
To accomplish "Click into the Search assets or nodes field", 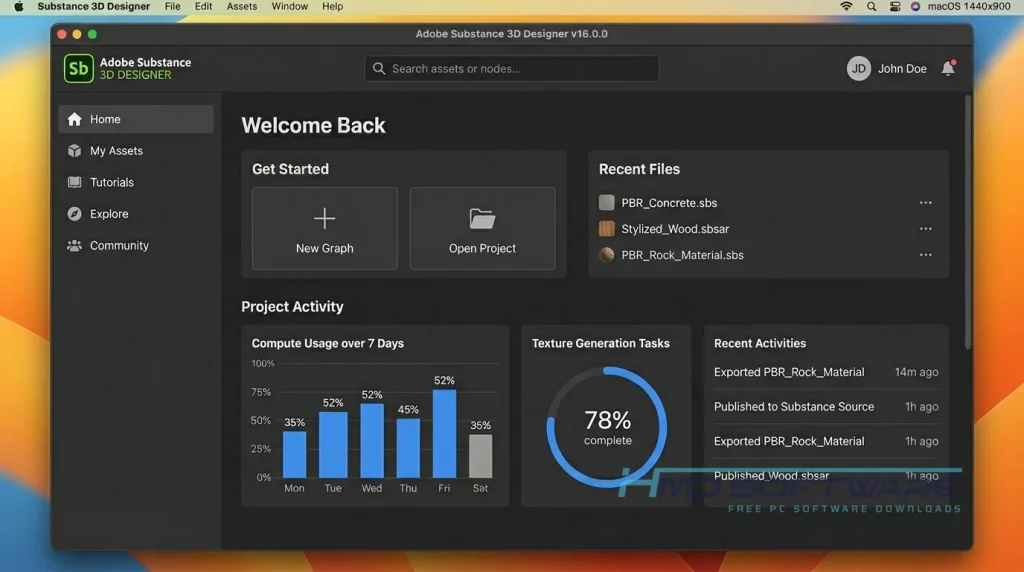I will pos(511,69).
